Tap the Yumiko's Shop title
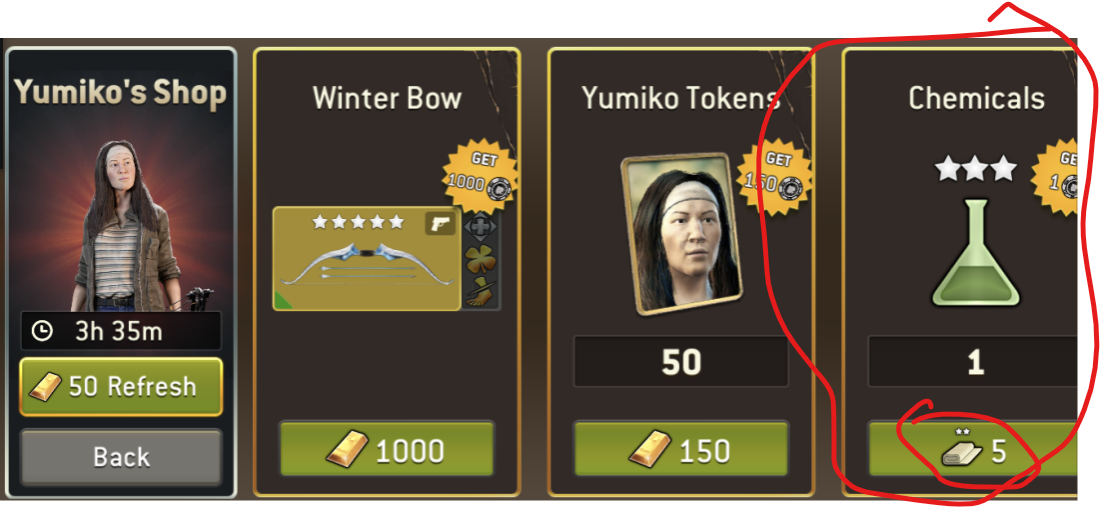This screenshot has height=507, width=1102. click(121, 92)
